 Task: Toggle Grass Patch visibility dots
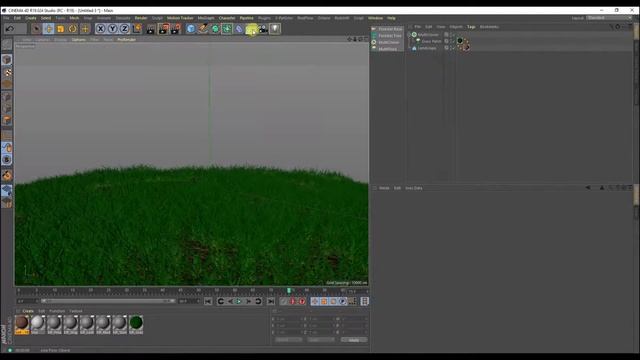coord(451,41)
